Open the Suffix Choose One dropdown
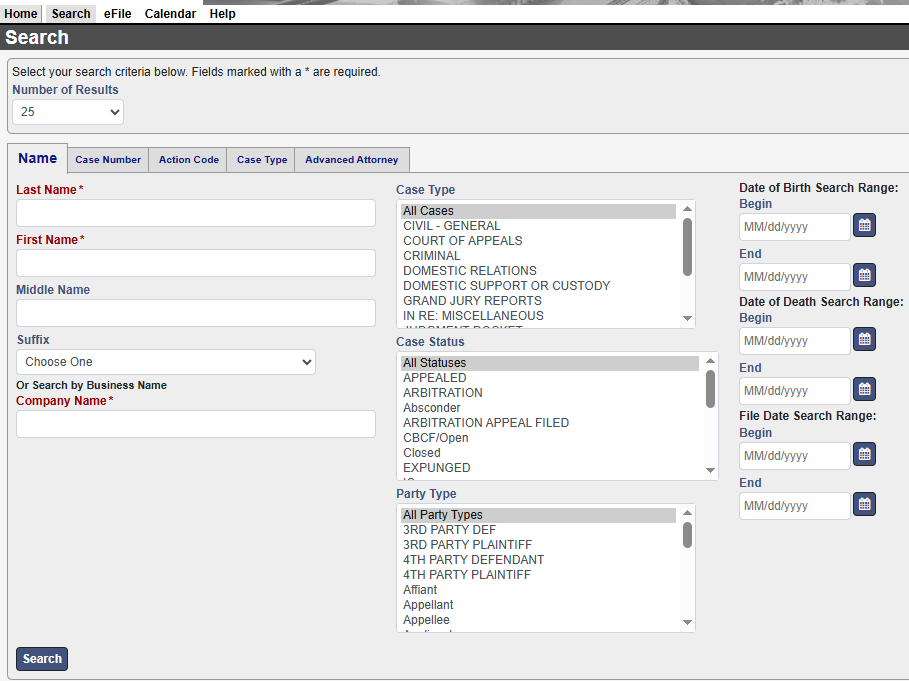This screenshot has height=681, width=909. [166, 362]
